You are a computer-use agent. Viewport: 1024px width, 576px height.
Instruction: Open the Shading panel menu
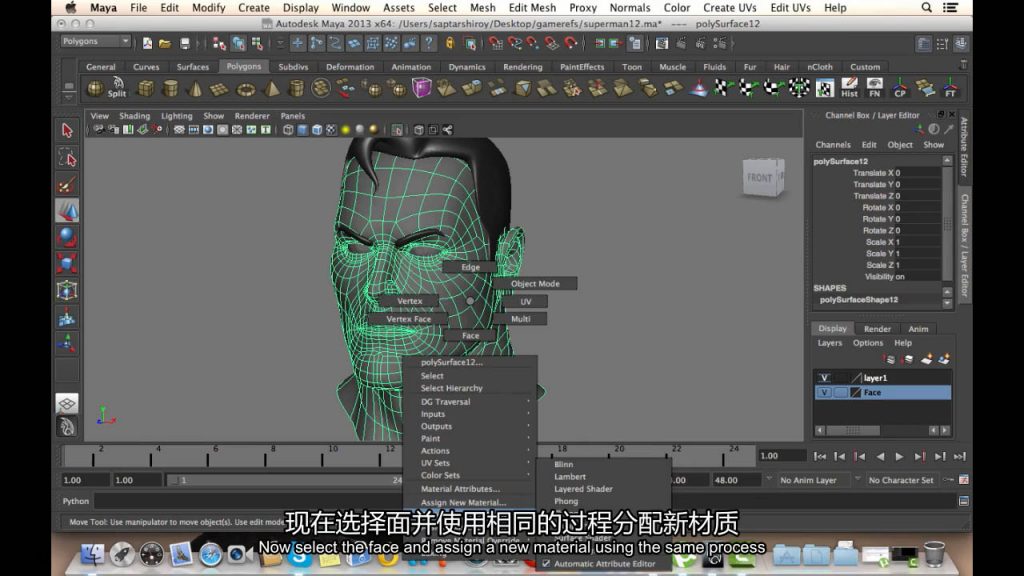click(x=135, y=116)
